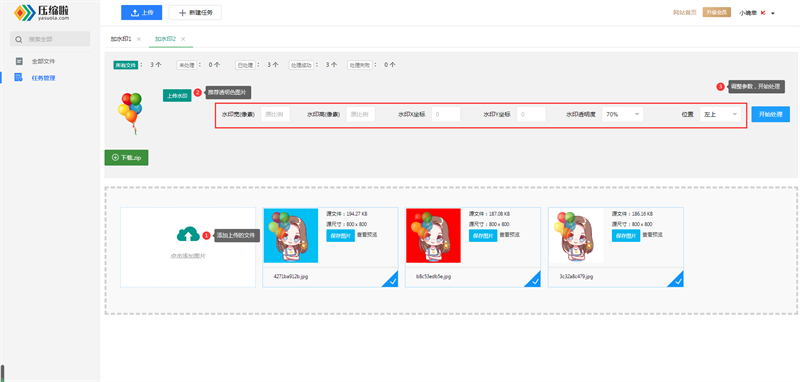
Task: Close the 加水印1 tab
Action: 139,39
